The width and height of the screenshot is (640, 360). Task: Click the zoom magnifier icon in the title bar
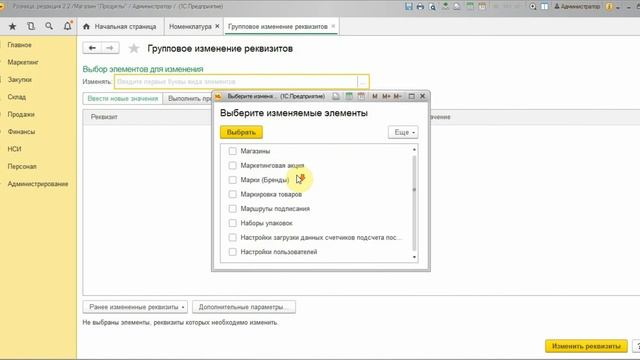tap(533, 7)
